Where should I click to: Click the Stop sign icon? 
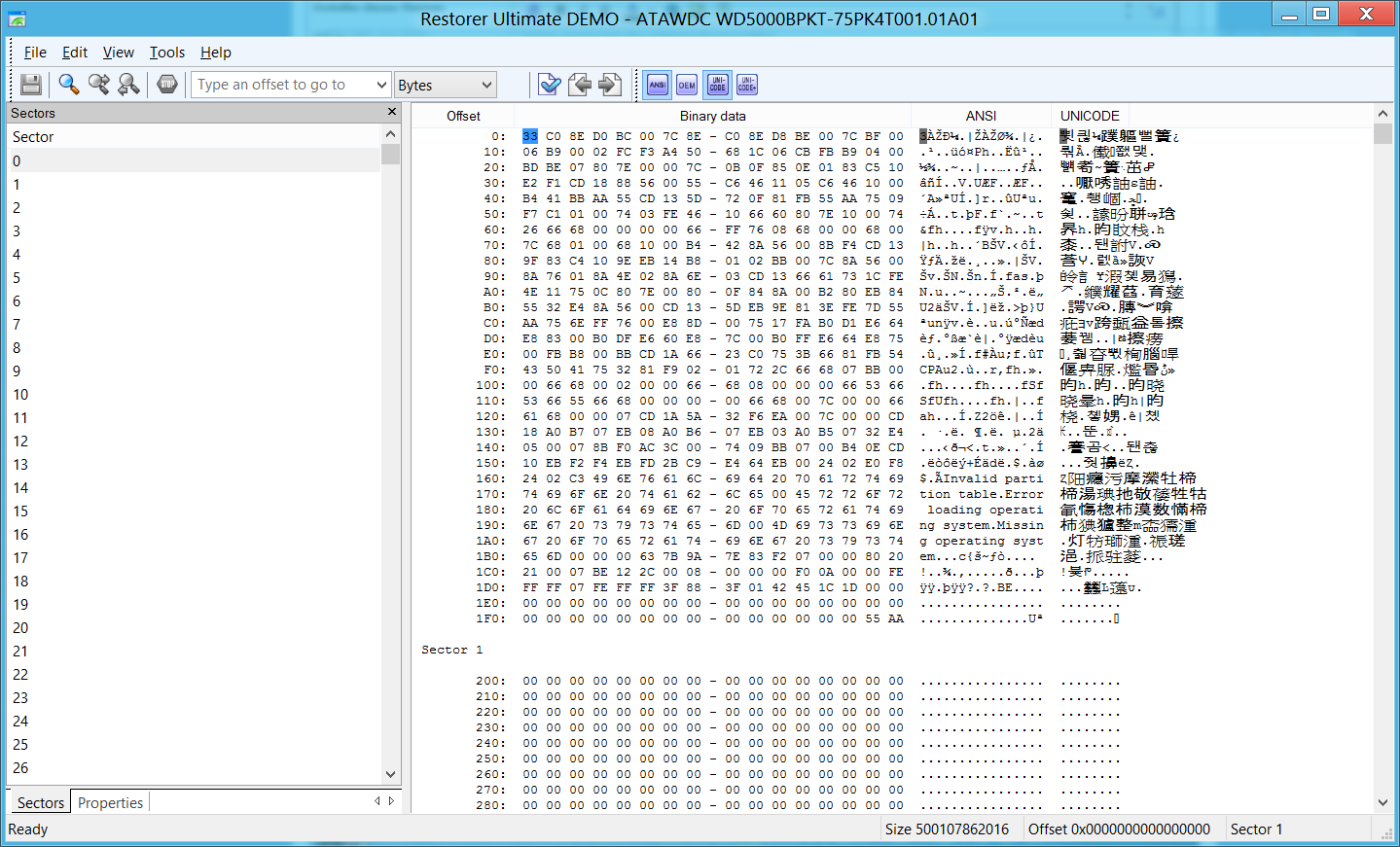coord(167,85)
